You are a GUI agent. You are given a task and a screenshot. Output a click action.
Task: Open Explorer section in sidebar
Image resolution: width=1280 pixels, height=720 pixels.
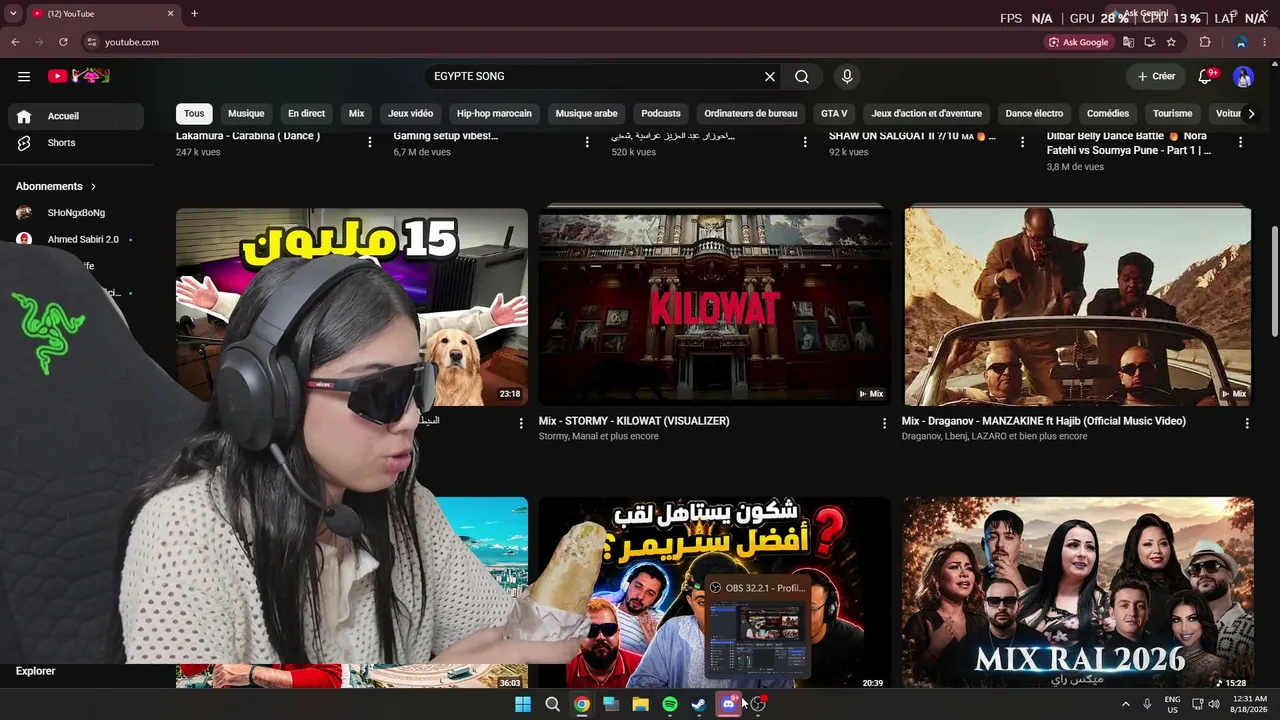(x=36, y=671)
